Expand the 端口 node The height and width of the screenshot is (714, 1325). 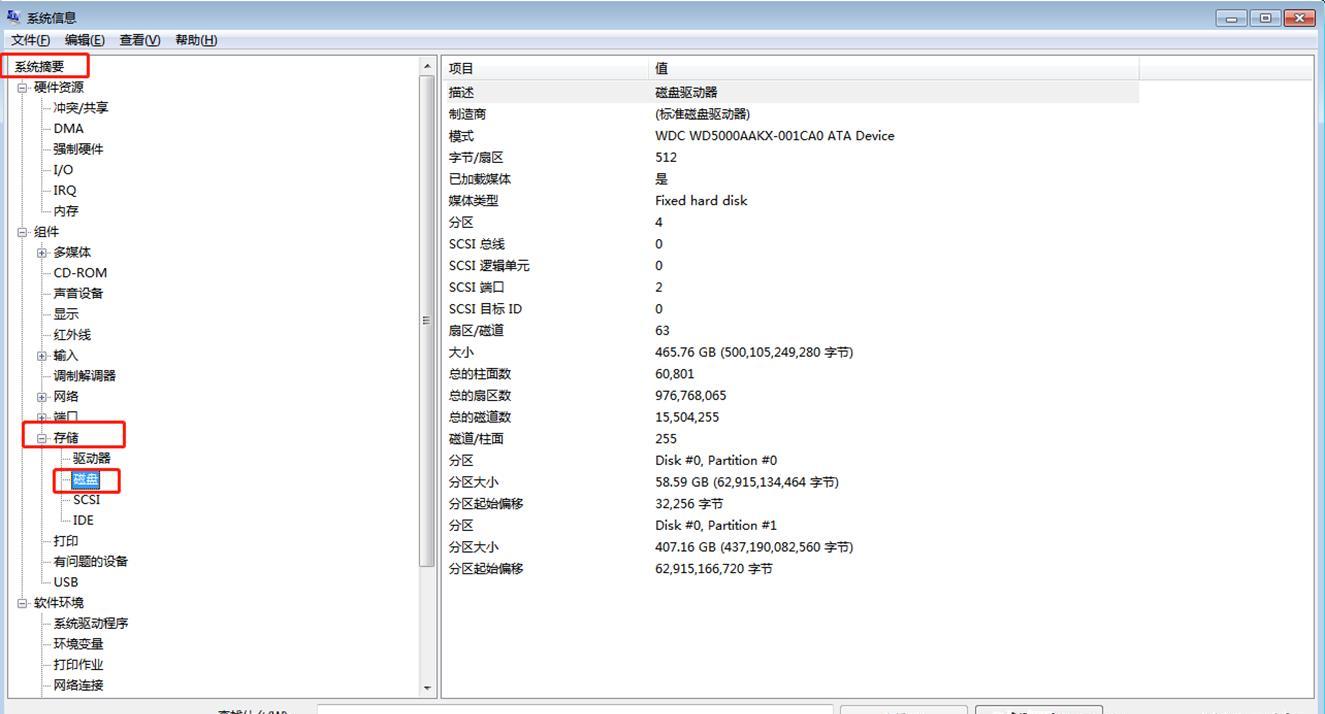click(x=42, y=417)
